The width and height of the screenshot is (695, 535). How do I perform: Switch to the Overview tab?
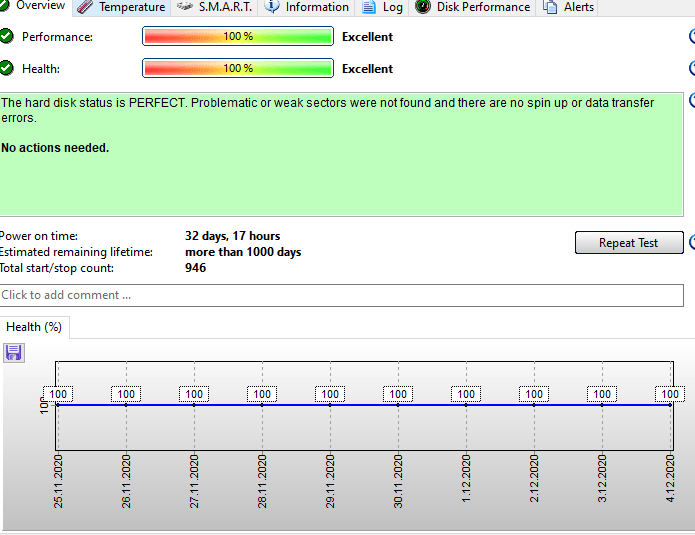point(35,7)
